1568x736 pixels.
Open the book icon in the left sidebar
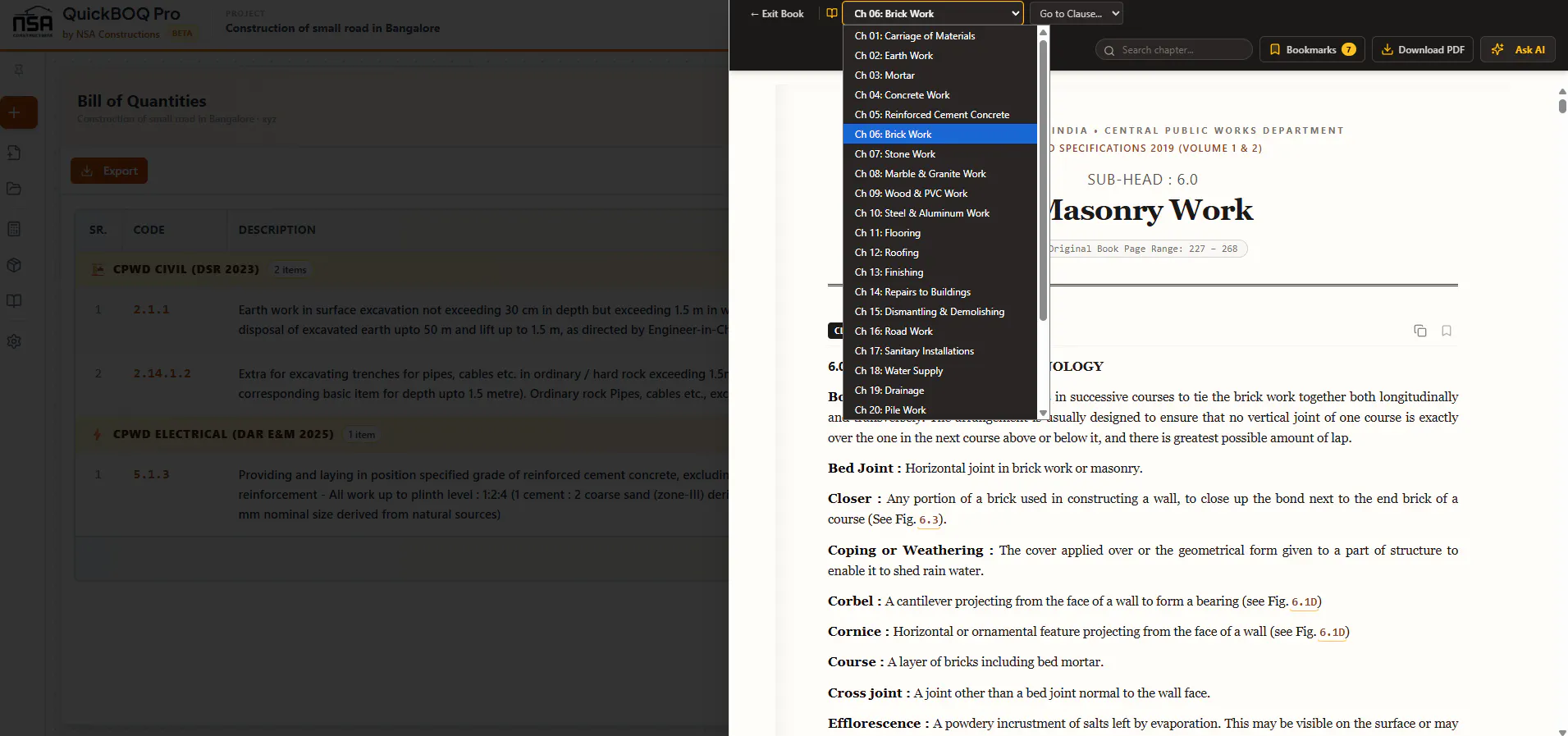click(14, 301)
